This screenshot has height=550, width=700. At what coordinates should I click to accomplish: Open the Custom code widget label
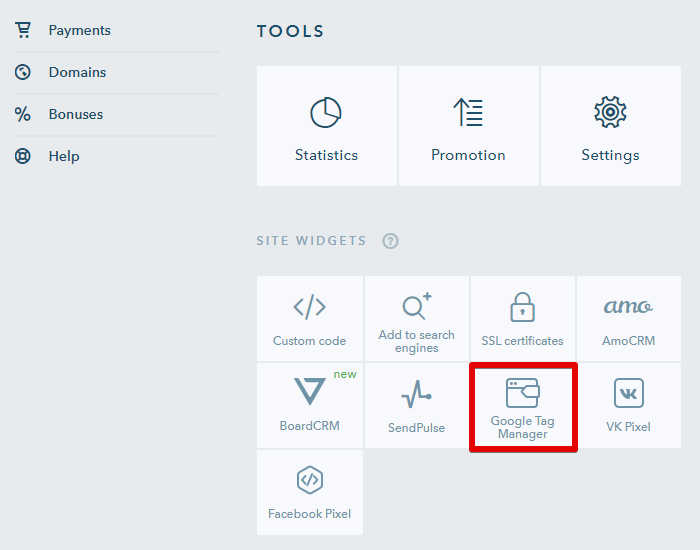coord(309,341)
